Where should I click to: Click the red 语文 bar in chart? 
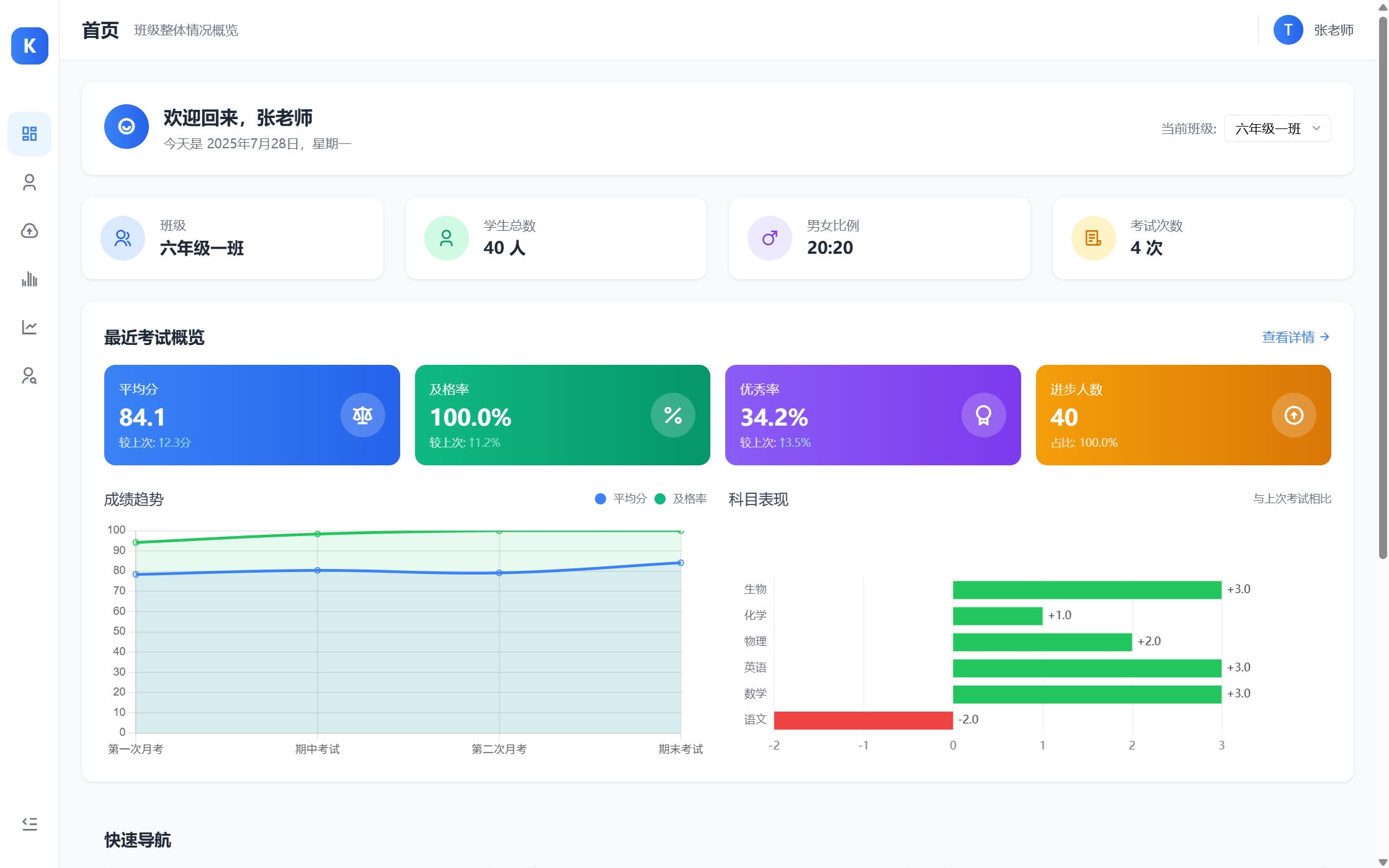(863, 720)
